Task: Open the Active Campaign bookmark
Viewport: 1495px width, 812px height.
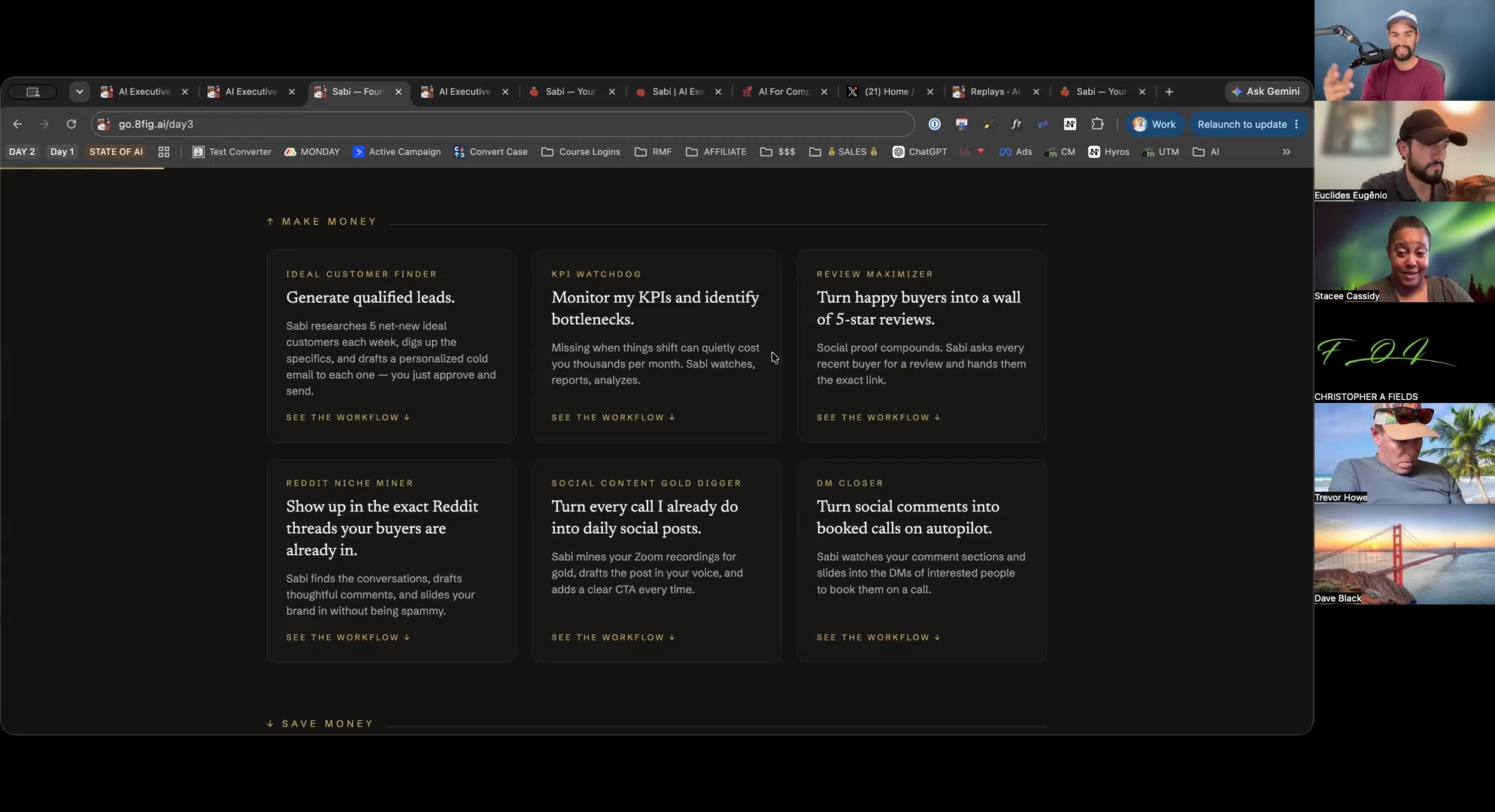Action: pos(397,152)
